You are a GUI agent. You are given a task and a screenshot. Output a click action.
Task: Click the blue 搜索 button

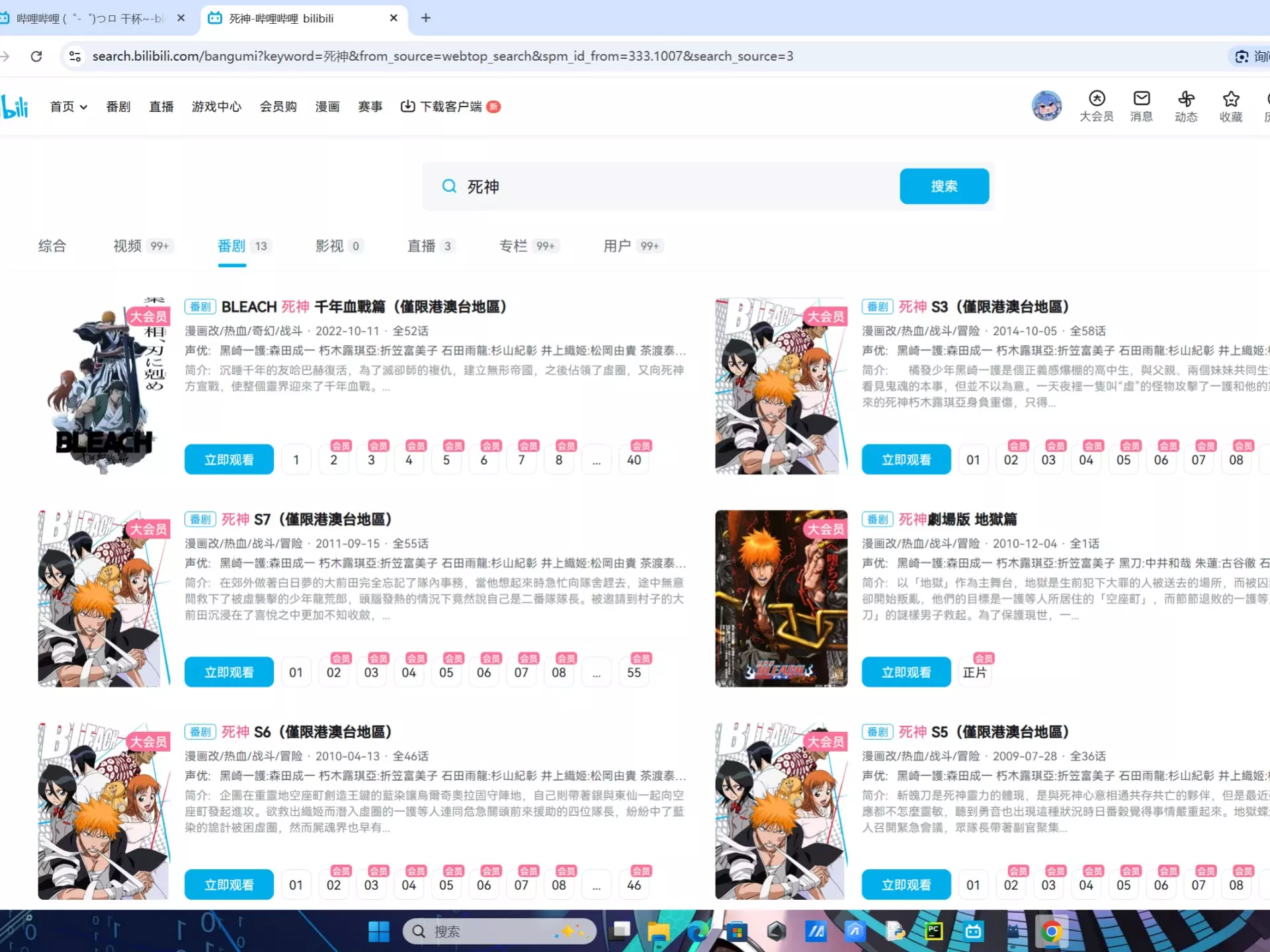tap(944, 186)
